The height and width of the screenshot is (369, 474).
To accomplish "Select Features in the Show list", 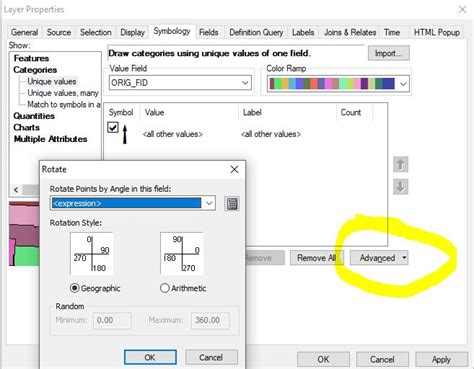I will tap(31, 58).
